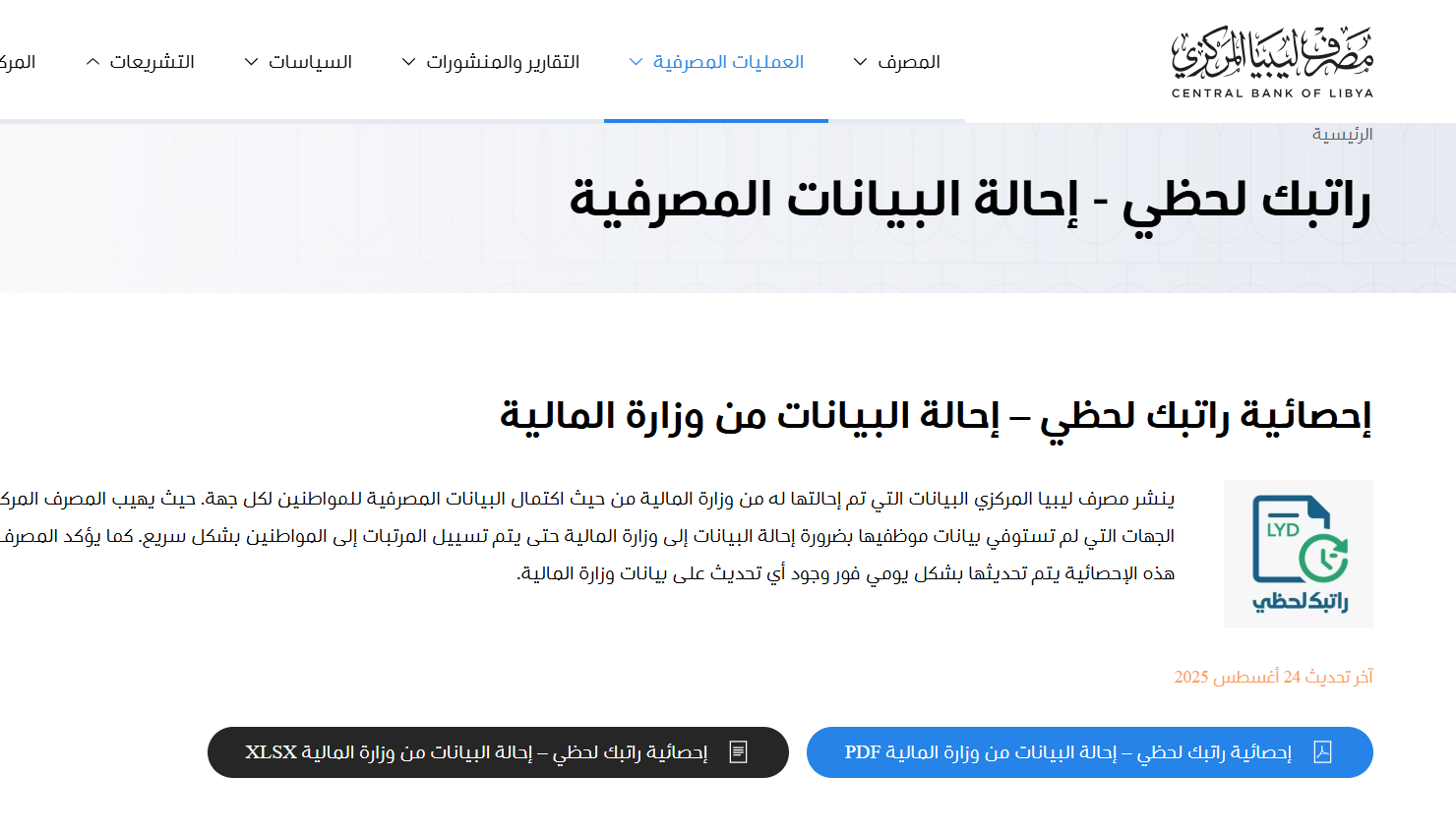Open the السياسات menu
This screenshot has width=1456, height=836.
tap(310, 62)
